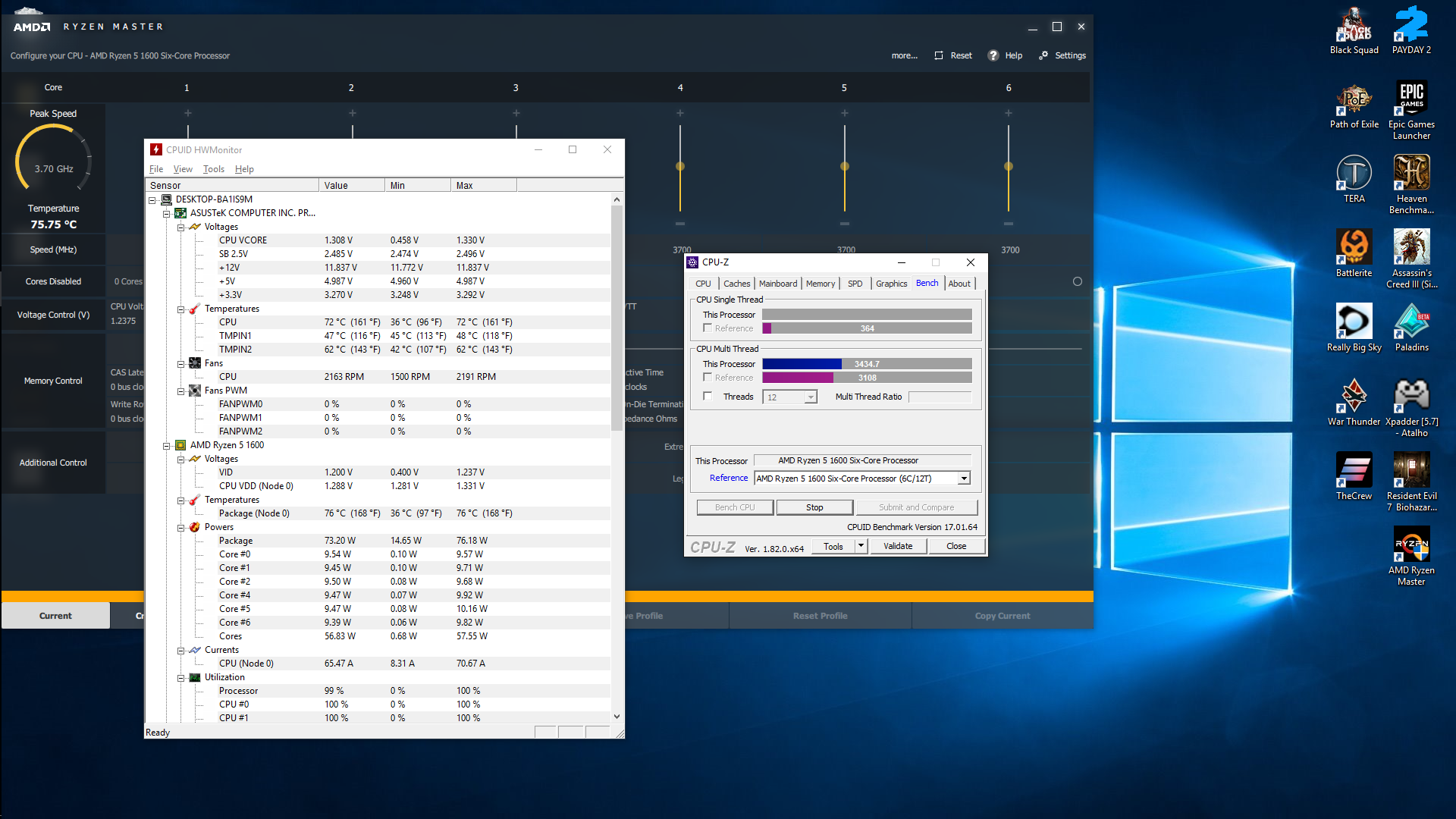Collapse the Utilization tree group

coord(180,677)
